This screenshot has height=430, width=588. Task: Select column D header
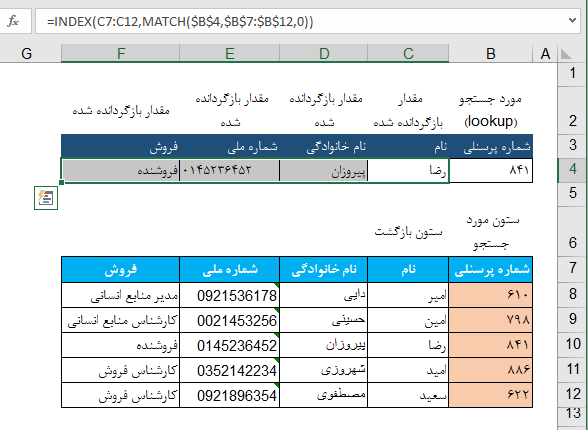[x=324, y=54]
